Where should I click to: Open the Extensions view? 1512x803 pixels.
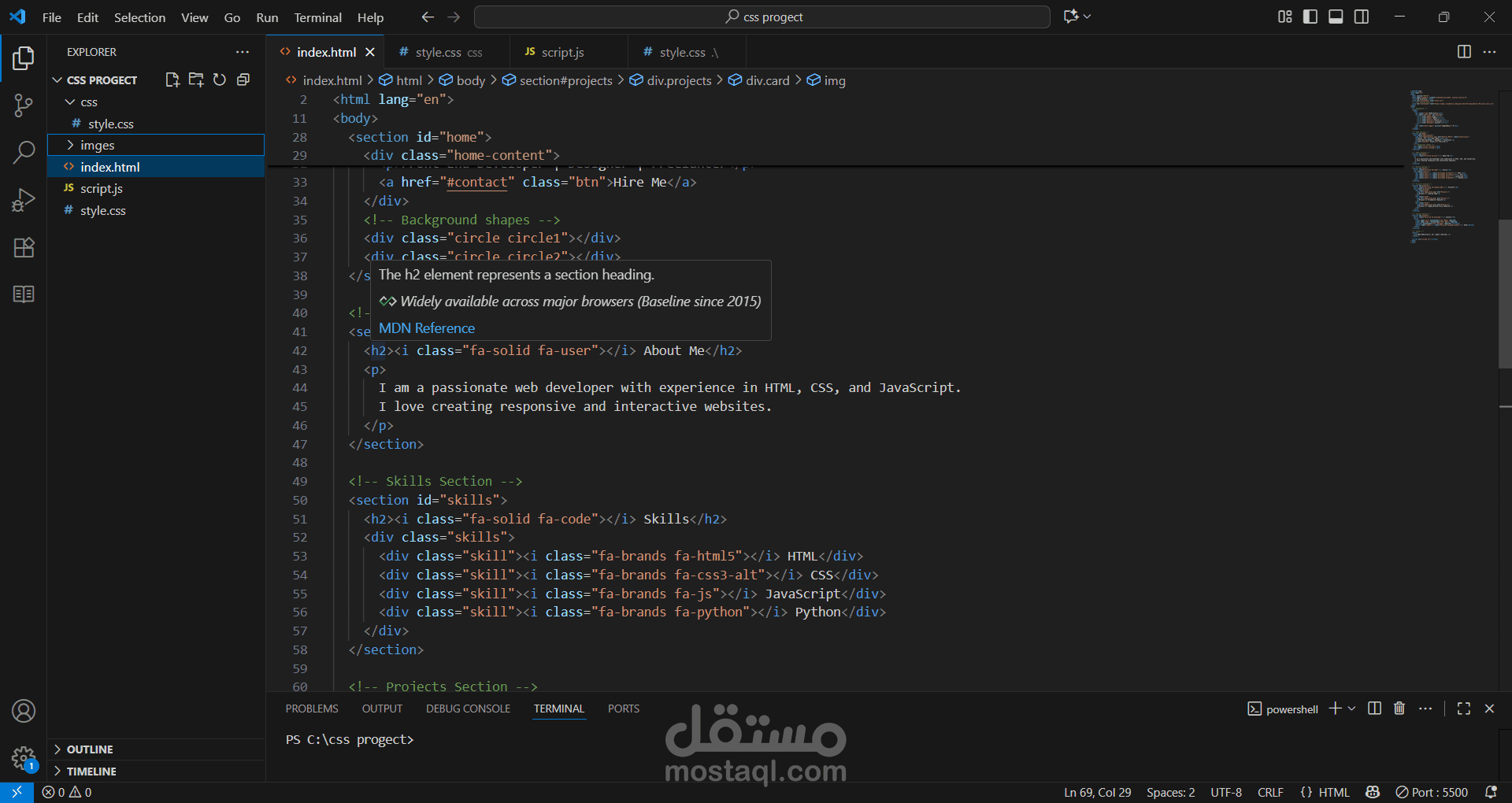click(x=24, y=247)
